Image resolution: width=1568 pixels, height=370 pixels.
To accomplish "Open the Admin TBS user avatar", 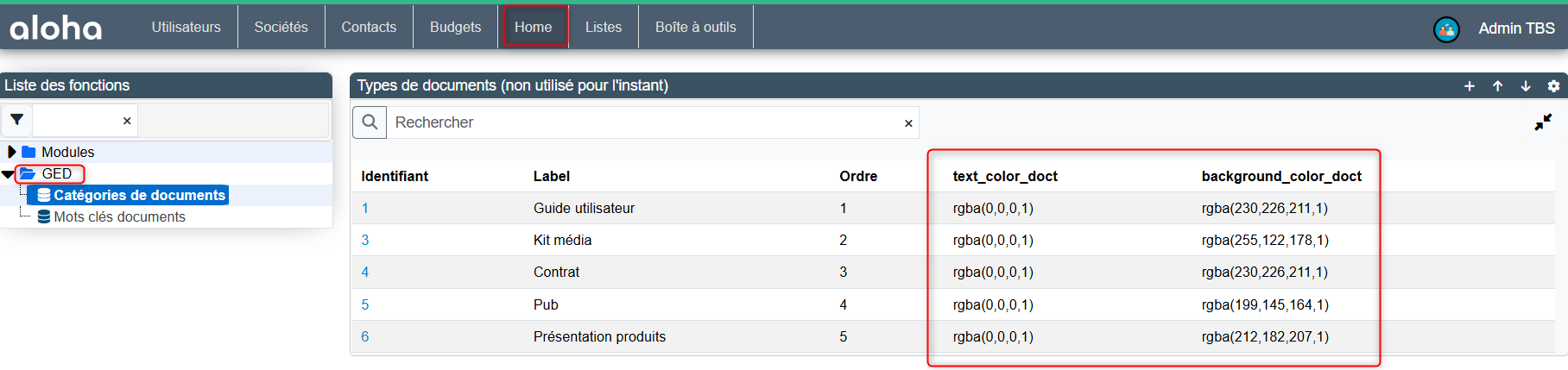I will pyautogui.click(x=1446, y=29).
